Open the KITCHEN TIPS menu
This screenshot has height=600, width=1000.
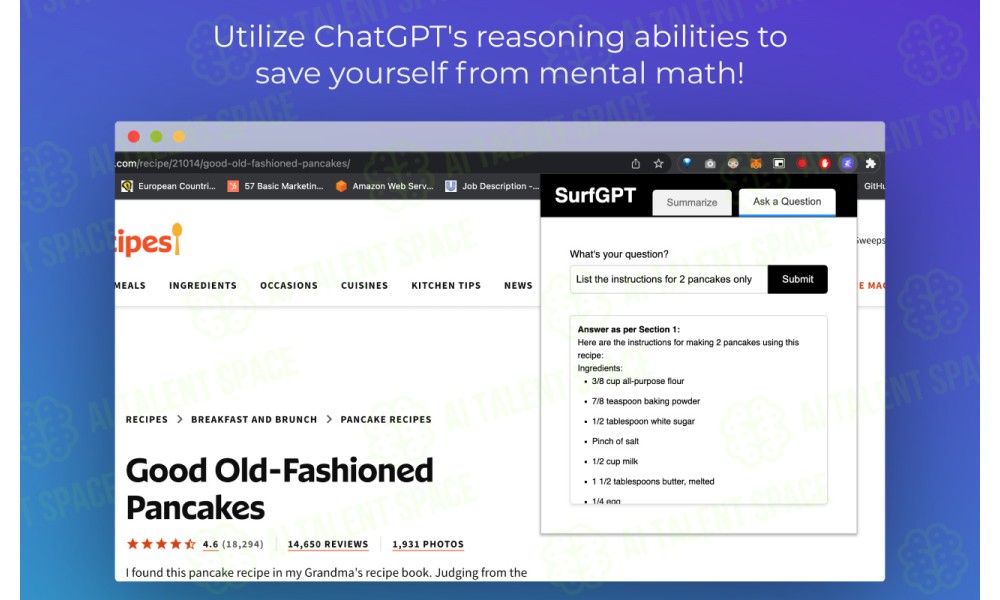coord(446,286)
